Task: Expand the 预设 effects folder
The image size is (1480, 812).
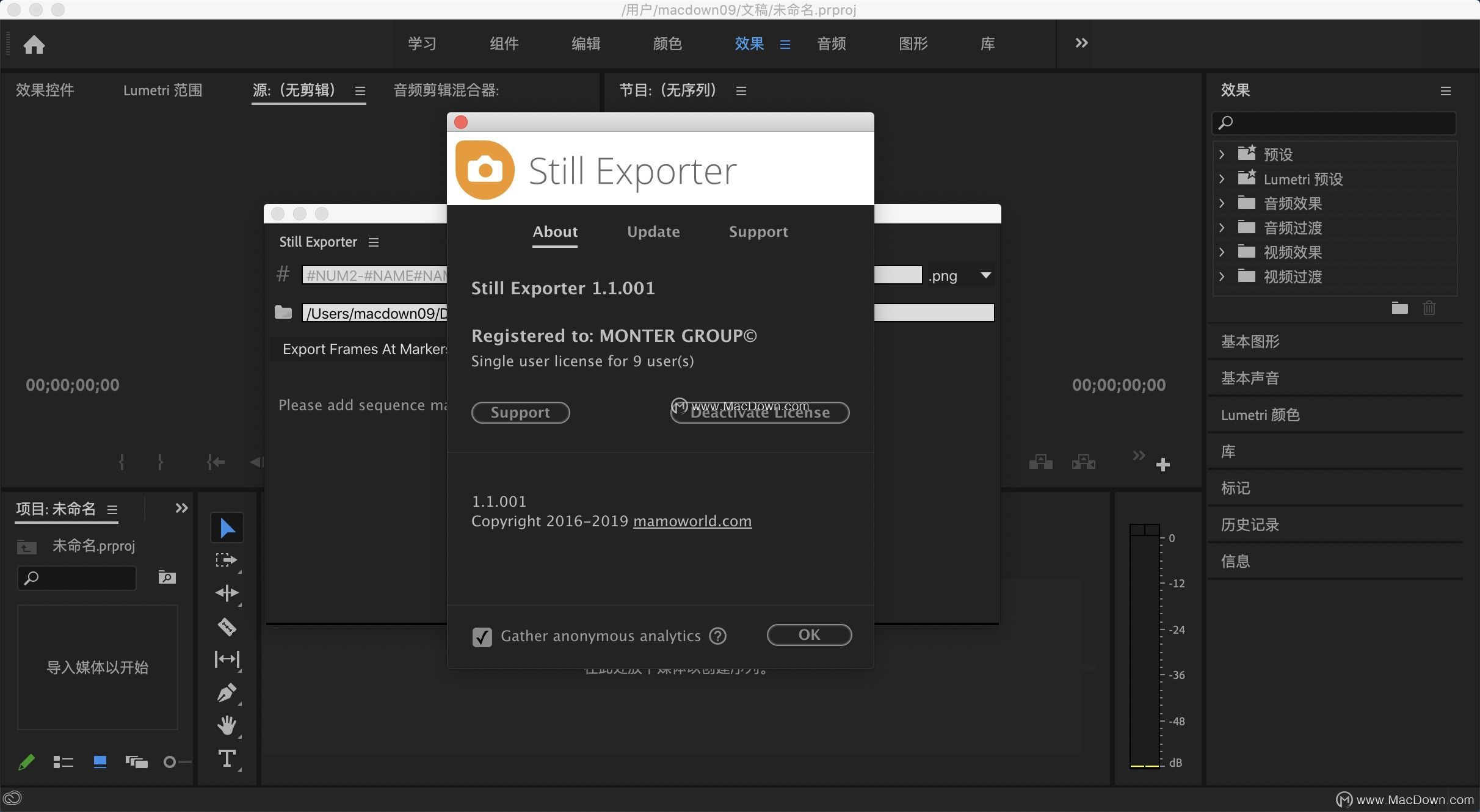Action: tap(1222, 154)
